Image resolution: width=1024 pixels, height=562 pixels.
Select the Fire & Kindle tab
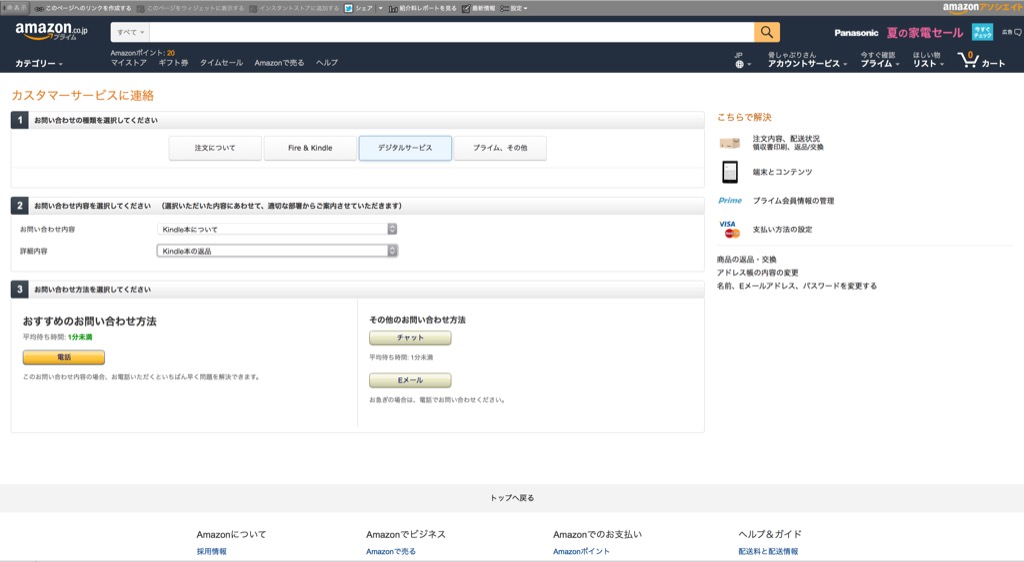click(310, 148)
